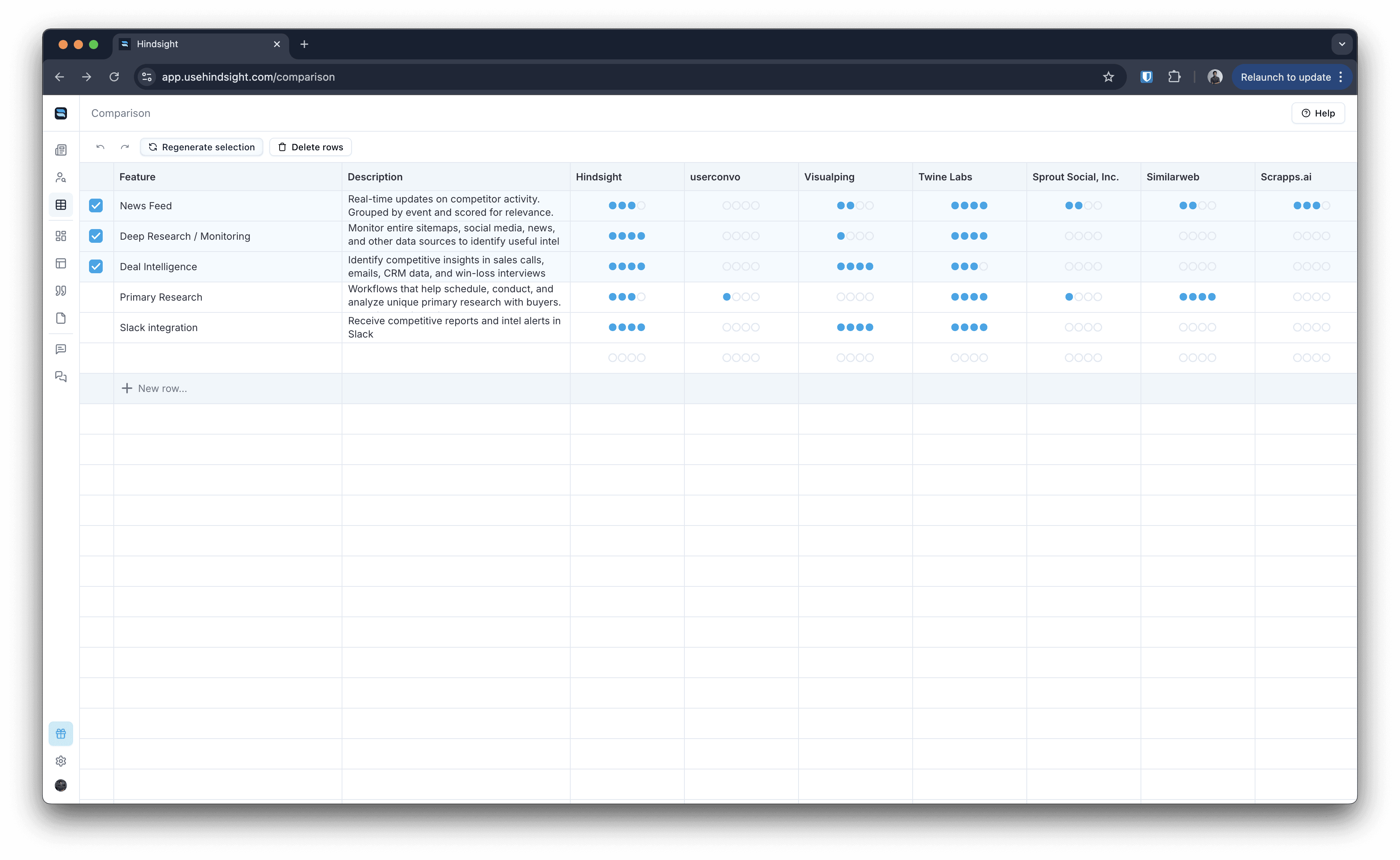Click the address bar URL
1400x860 pixels.
[248, 77]
